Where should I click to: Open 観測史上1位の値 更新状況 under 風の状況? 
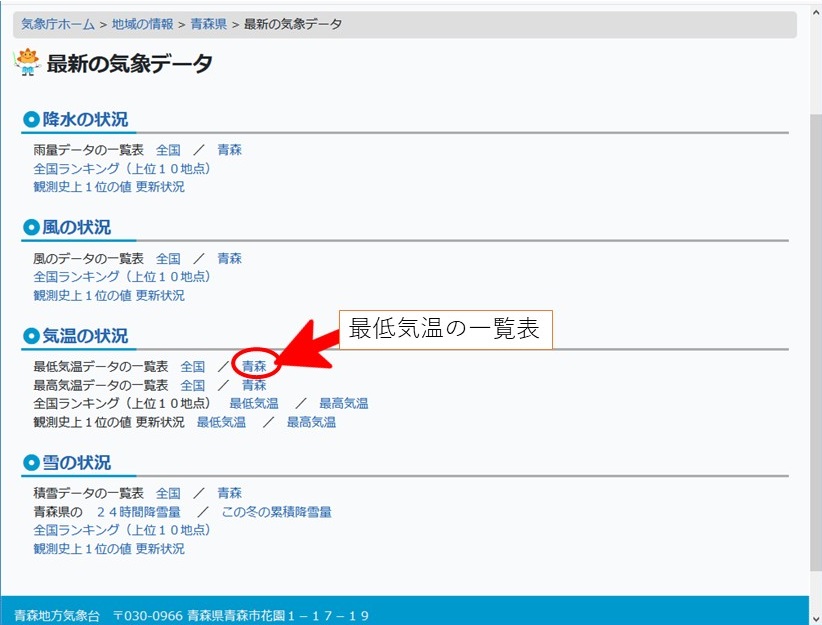(109, 296)
